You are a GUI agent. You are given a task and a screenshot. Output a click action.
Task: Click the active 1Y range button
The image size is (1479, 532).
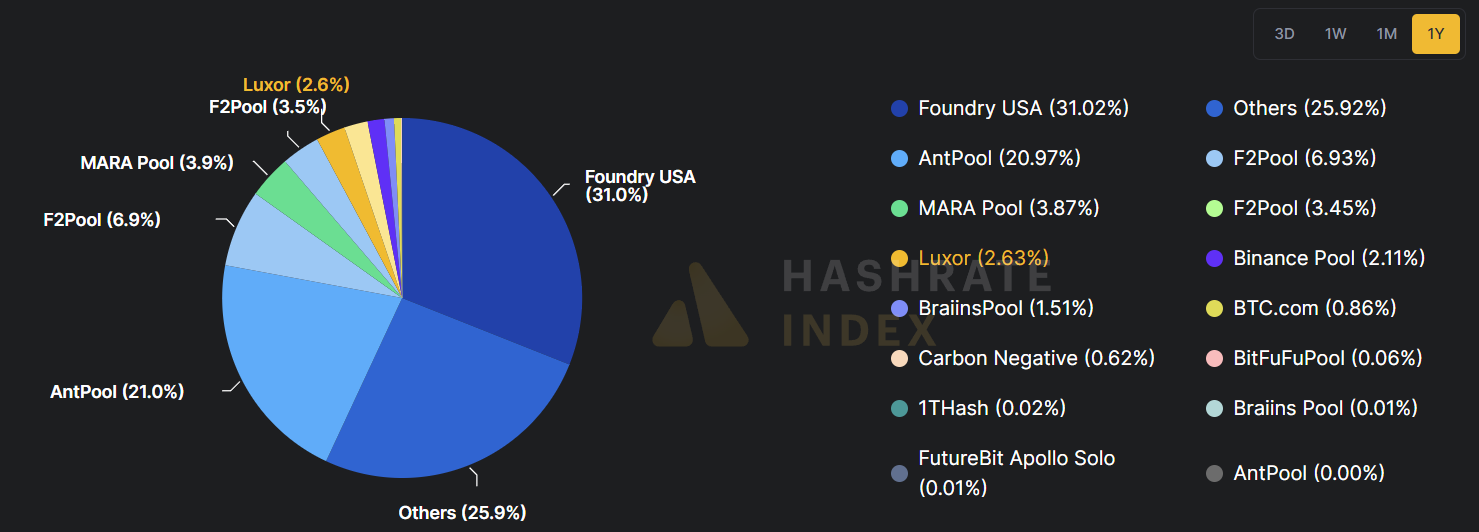[1435, 34]
